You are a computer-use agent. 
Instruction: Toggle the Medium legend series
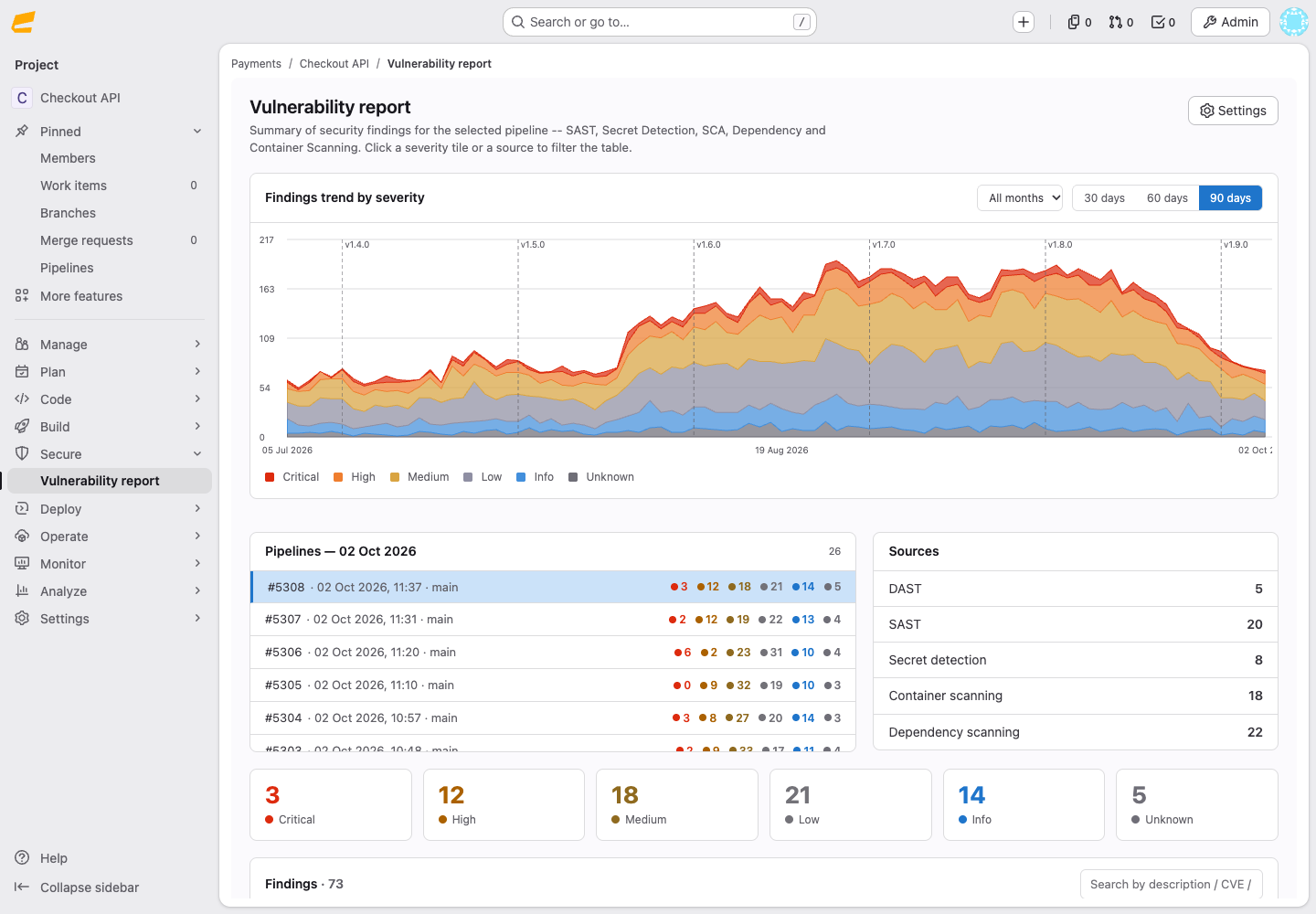coord(419,477)
